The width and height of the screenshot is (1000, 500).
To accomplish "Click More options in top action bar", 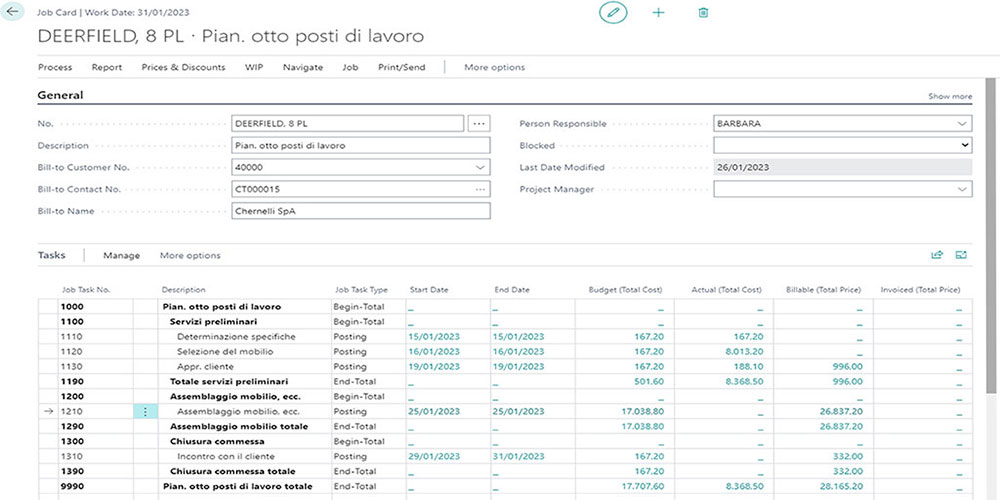I will click(x=494, y=67).
